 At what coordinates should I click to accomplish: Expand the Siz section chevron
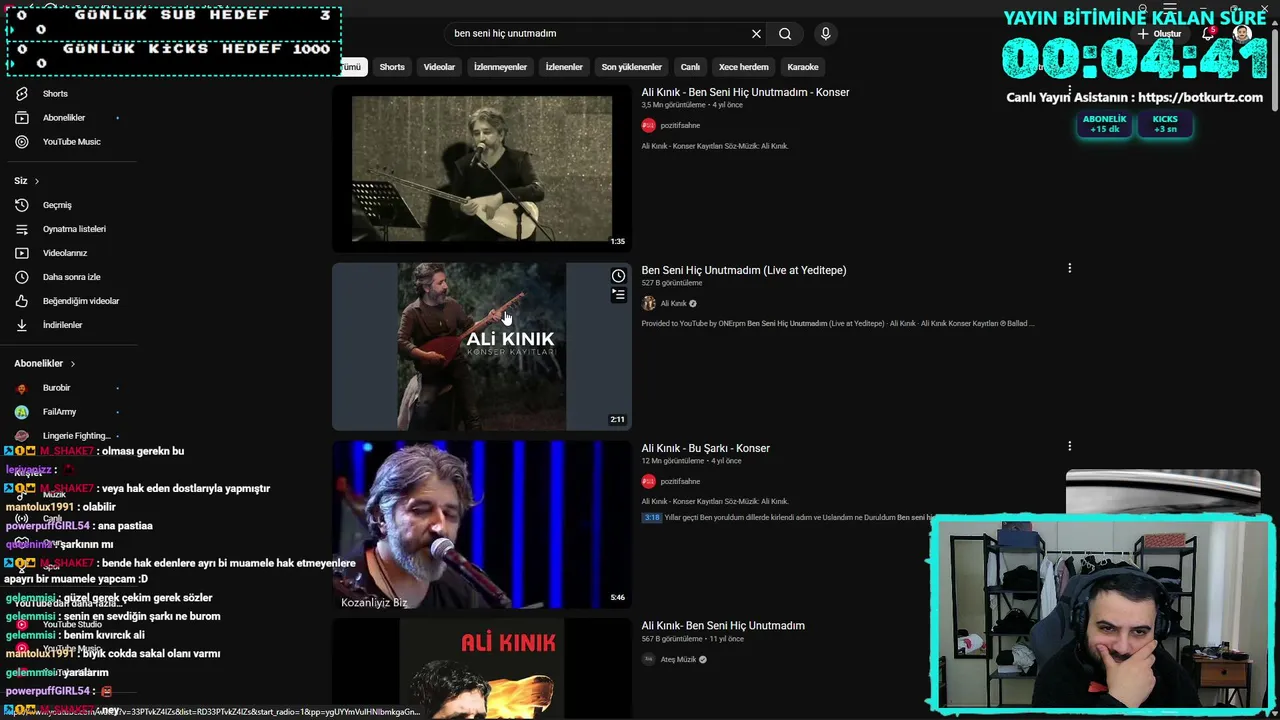coord(37,181)
